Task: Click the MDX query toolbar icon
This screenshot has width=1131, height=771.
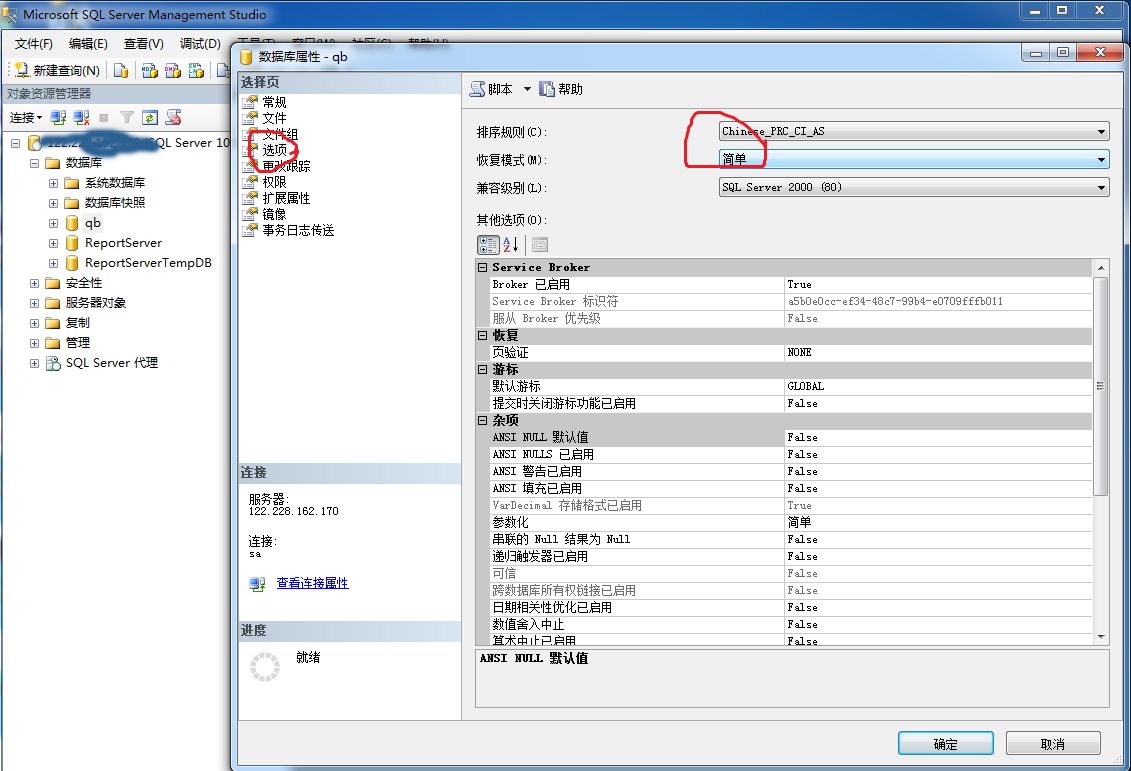Action: 149,70
